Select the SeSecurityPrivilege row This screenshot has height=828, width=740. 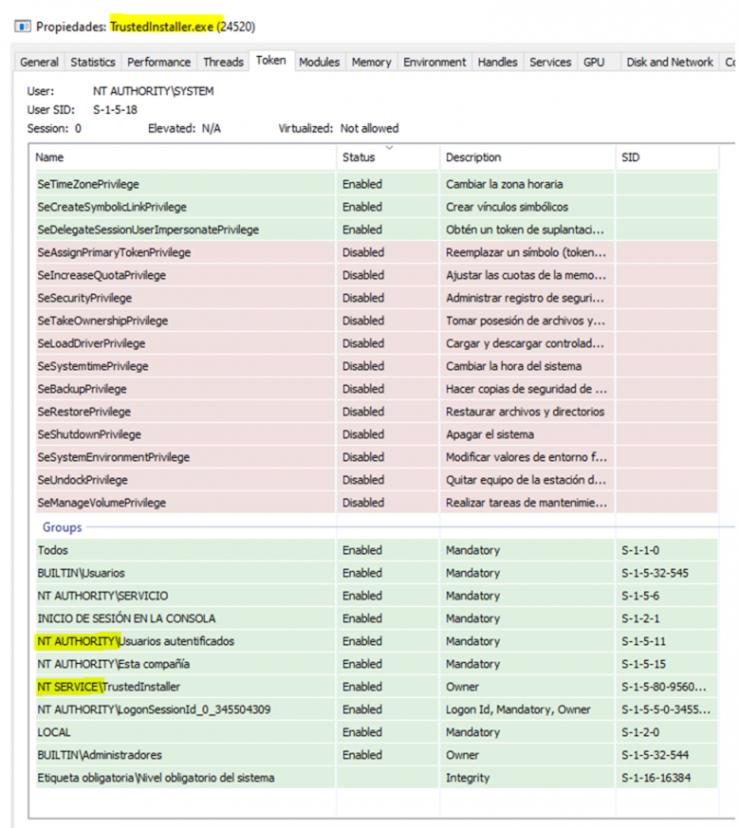coord(377,298)
